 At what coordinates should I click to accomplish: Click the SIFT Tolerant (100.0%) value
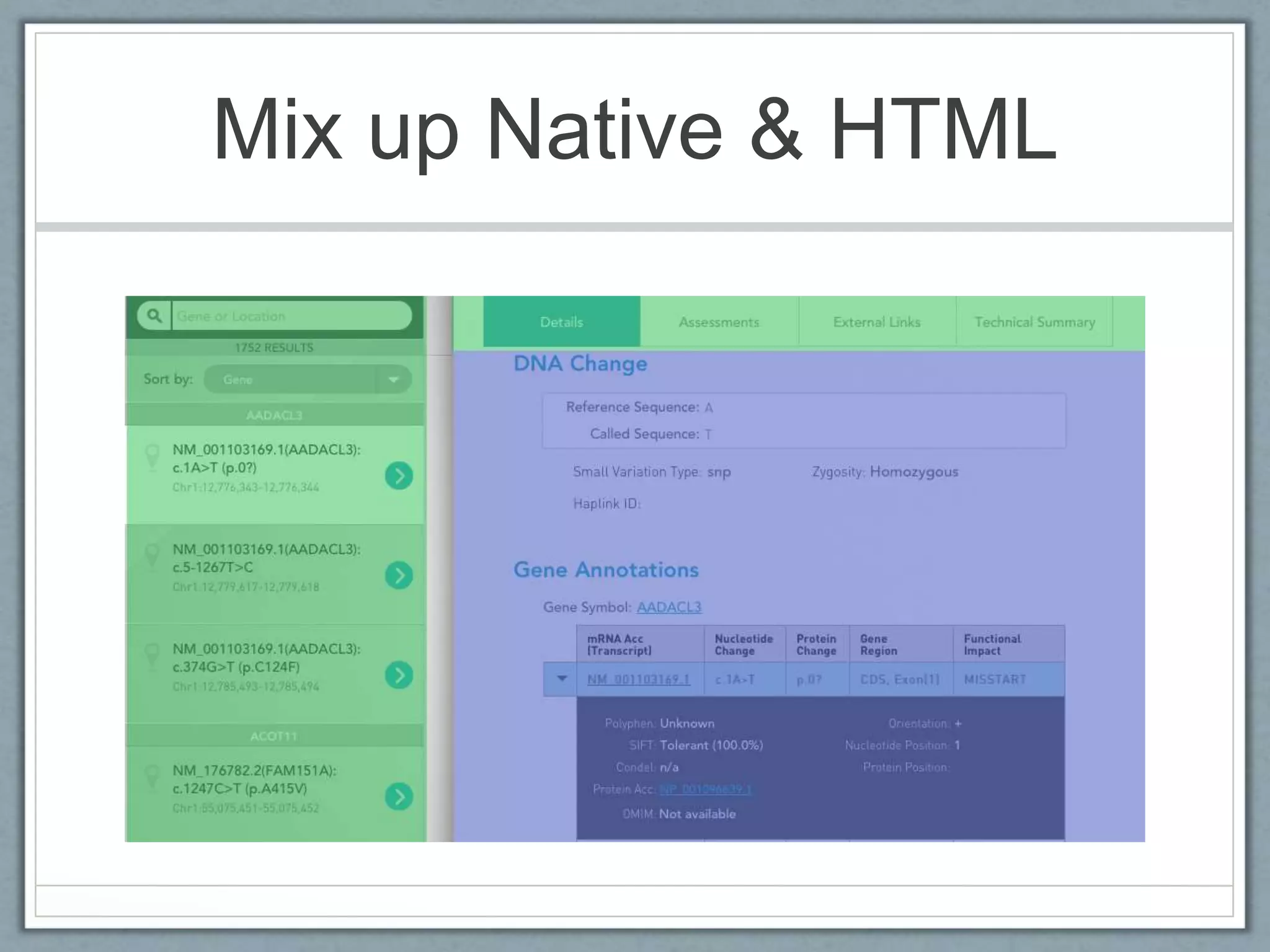711,745
